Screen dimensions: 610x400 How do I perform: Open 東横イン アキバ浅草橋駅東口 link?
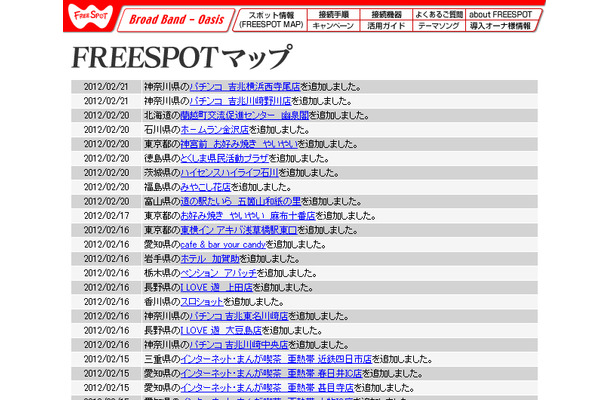pyautogui.click(x=239, y=230)
